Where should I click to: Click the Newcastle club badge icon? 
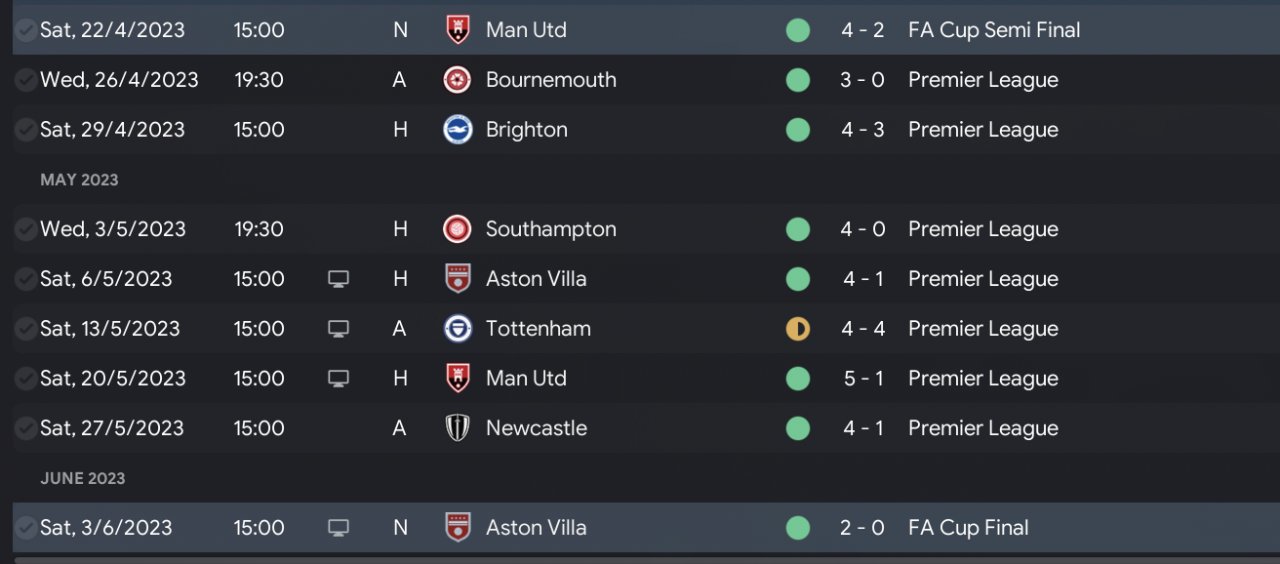tap(457, 428)
